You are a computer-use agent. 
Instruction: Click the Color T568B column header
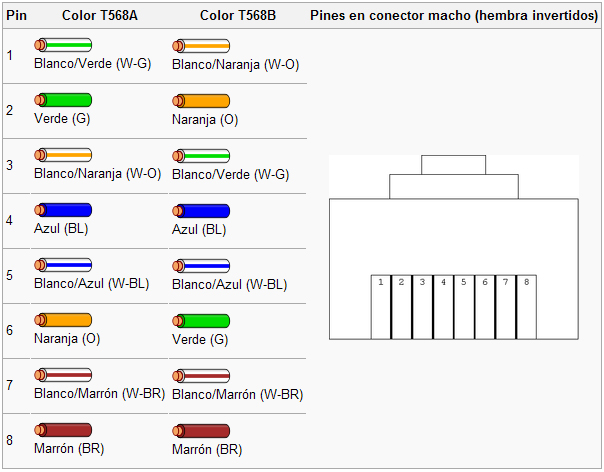coord(238,15)
